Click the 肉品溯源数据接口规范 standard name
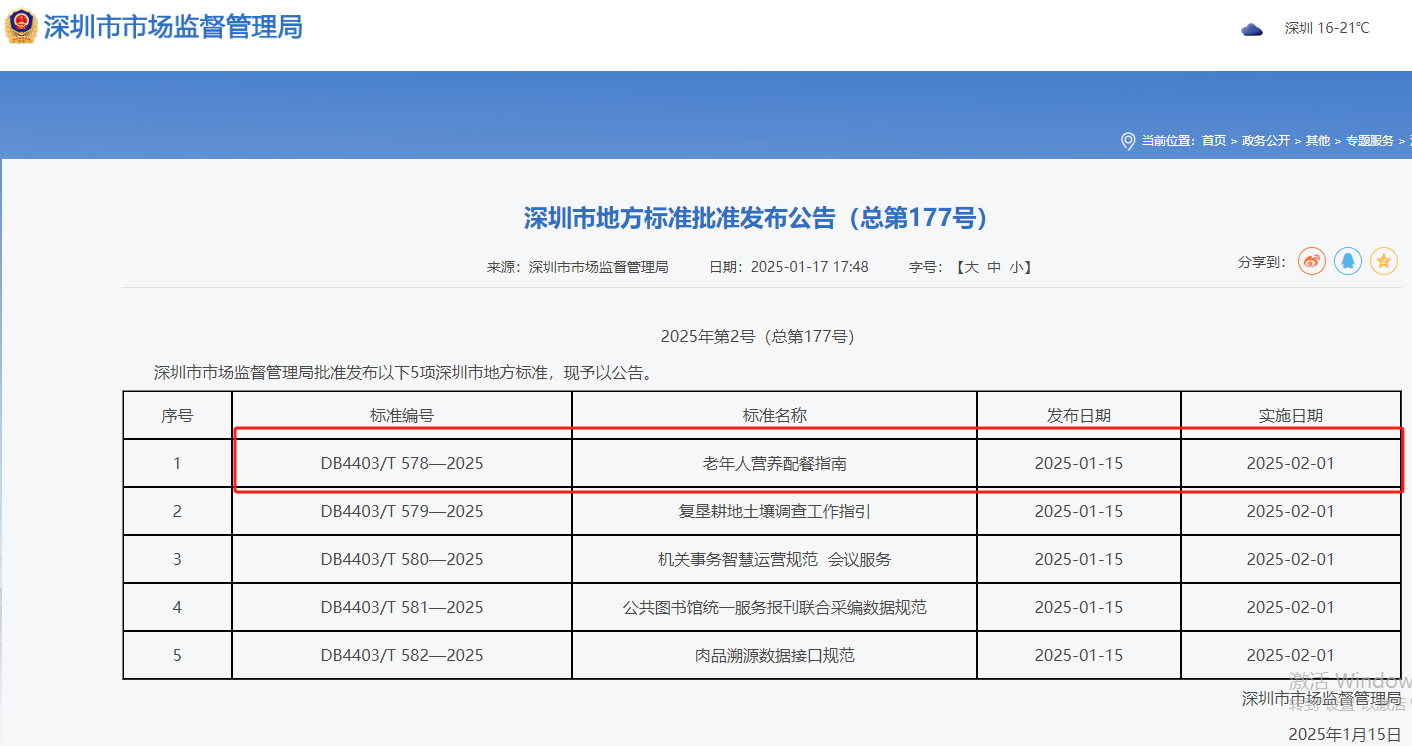Viewport: 1412px width, 746px height. point(775,656)
